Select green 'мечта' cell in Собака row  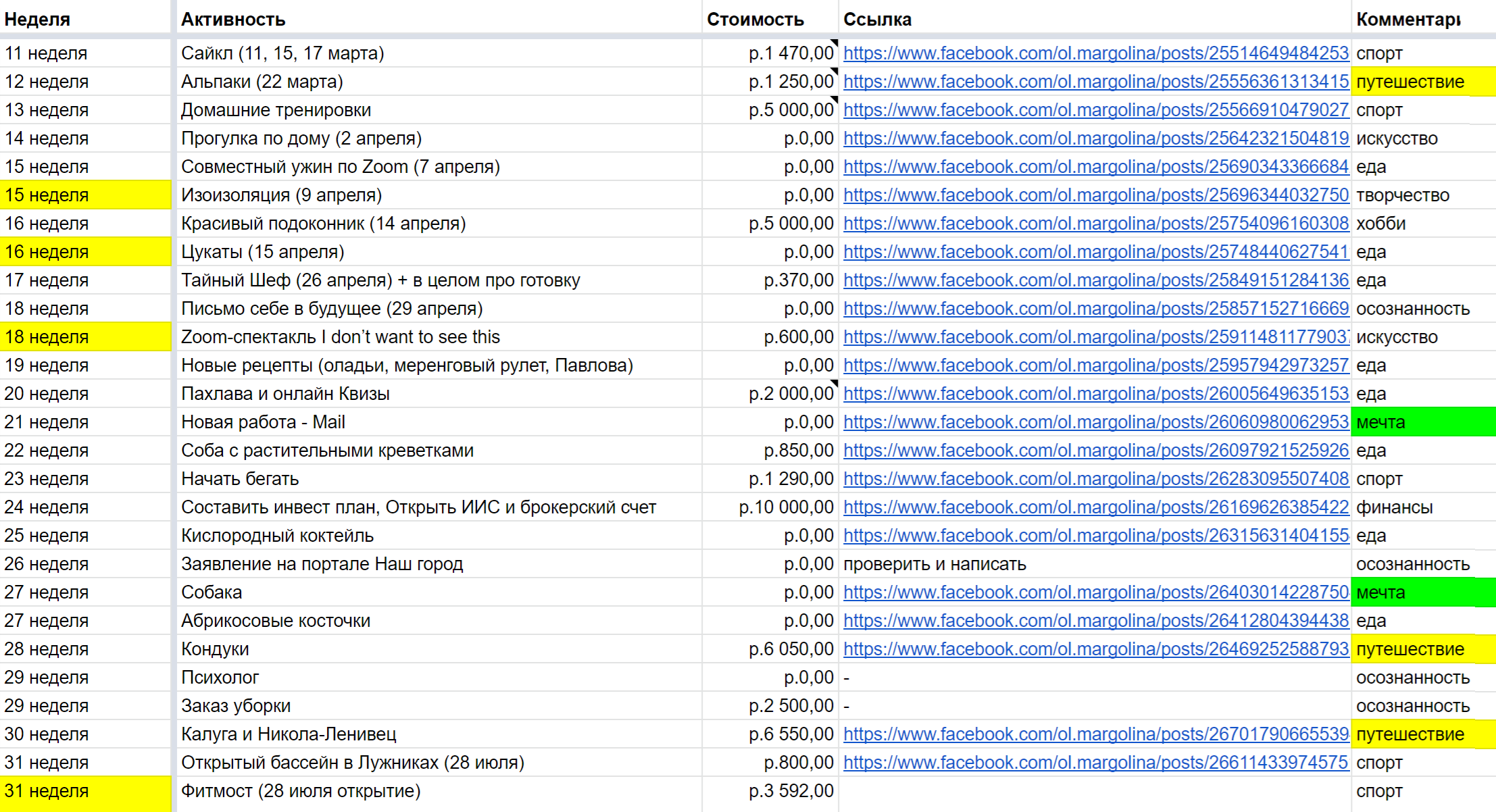[1424, 592]
